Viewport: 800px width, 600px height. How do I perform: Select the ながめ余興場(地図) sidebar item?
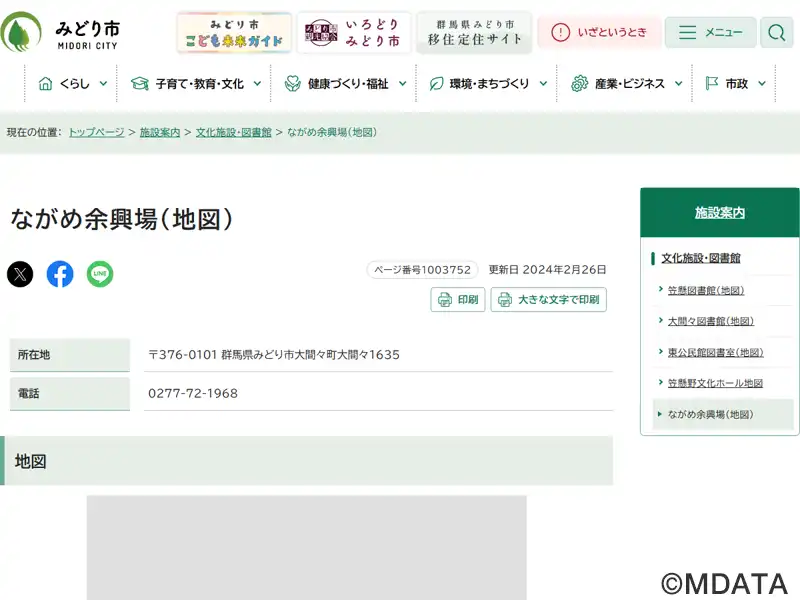click(x=722, y=414)
